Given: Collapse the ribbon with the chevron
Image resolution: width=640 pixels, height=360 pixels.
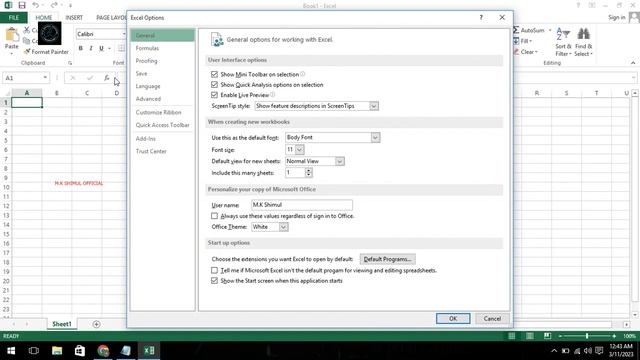Looking at the screenshot, I should click(x=633, y=63).
